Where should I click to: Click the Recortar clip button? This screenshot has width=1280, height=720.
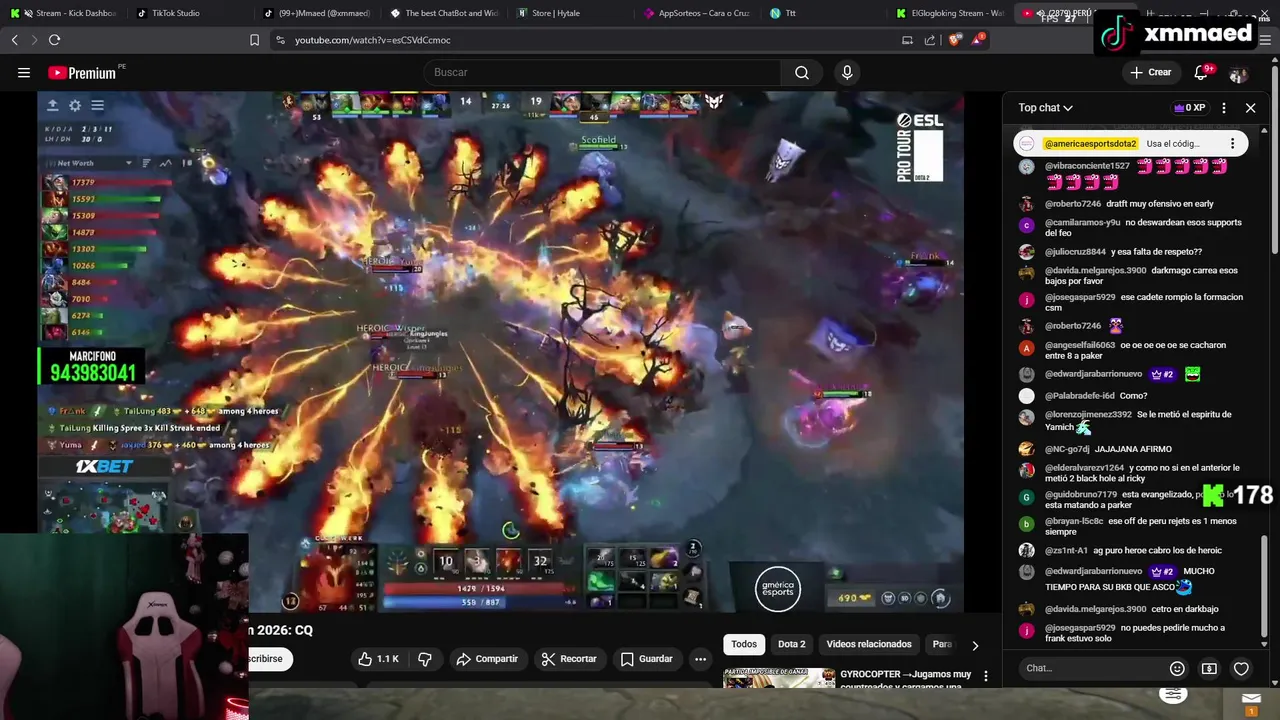point(569,659)
